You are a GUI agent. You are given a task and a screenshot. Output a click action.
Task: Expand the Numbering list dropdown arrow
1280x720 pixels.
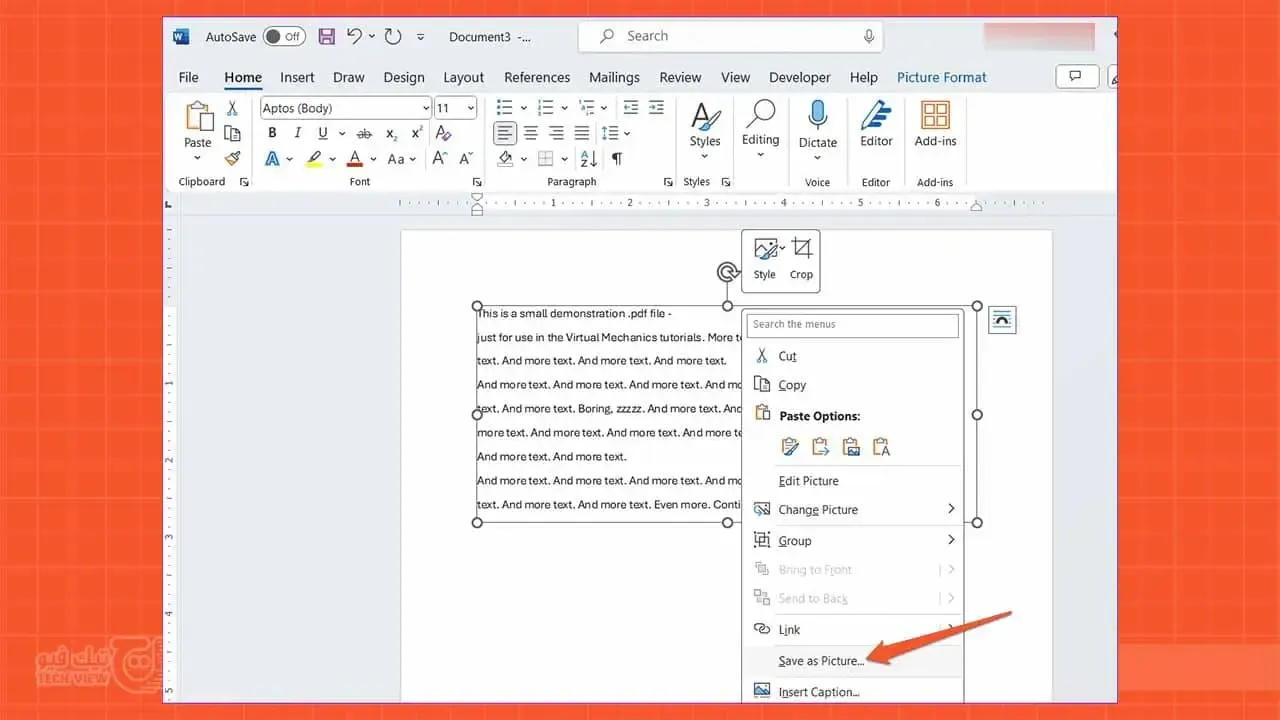pyautogui.click(x=564, y=107)
